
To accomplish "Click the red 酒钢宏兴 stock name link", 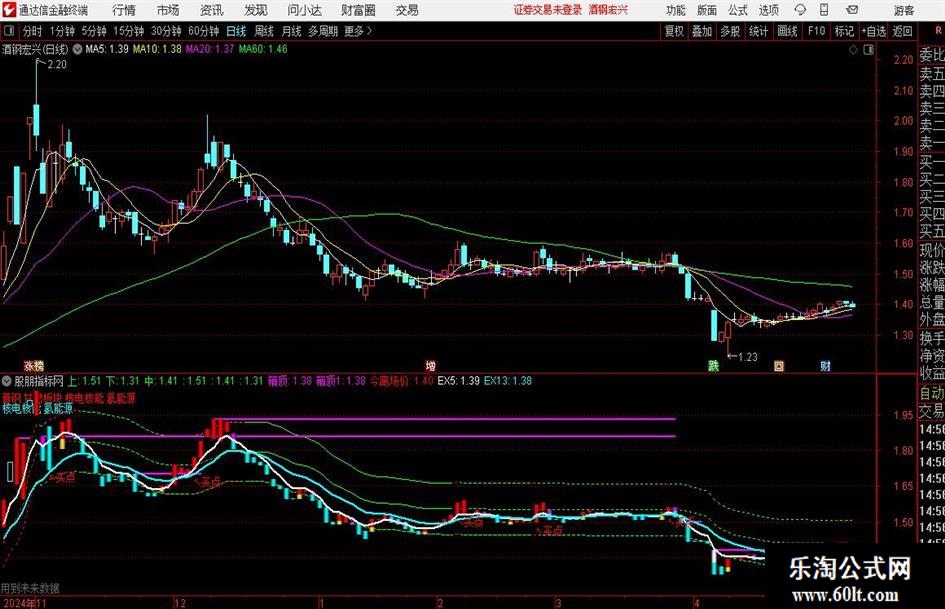I will (x=608, y=10).
